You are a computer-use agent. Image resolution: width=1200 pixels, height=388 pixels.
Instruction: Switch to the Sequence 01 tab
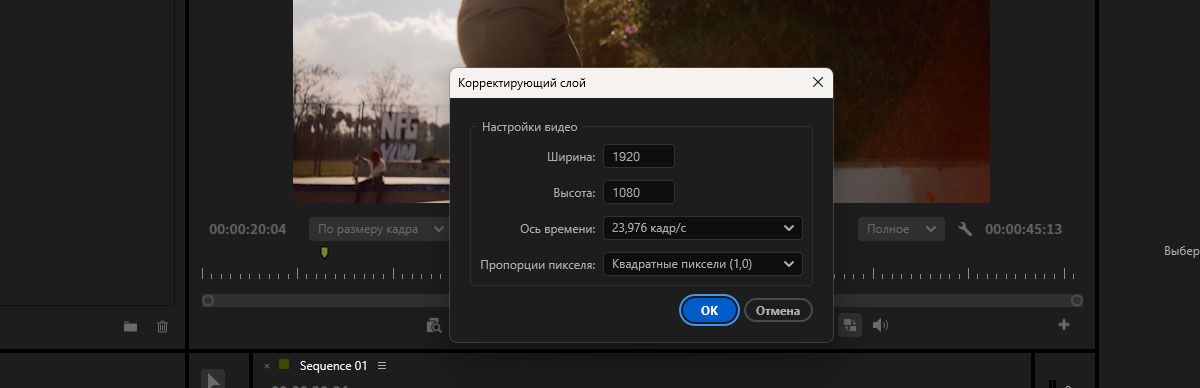[334, 365]
